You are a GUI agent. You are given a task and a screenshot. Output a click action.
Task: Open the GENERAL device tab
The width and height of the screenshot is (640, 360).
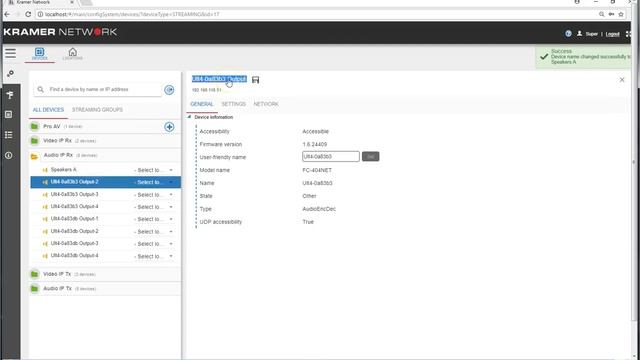pos(202,104)
